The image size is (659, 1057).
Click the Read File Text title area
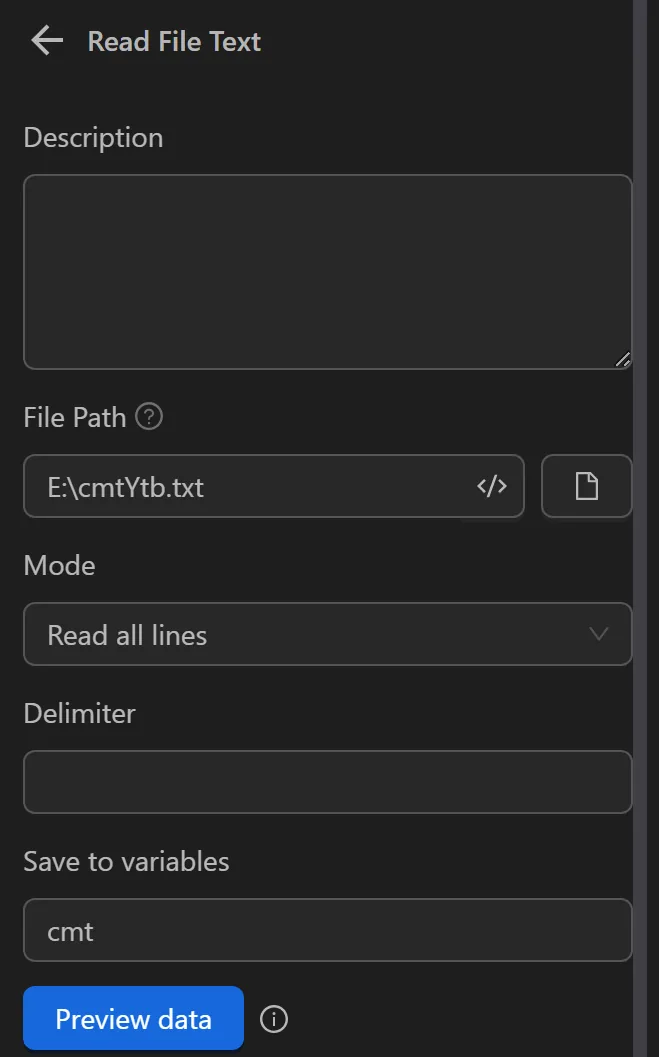pyautogui.click(x=174, y=41)
